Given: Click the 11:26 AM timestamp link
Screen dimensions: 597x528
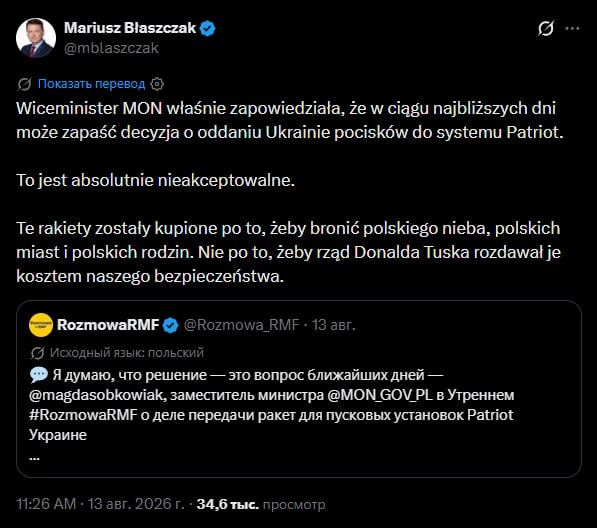Looking at the screenshot, I should click(46, 504).
